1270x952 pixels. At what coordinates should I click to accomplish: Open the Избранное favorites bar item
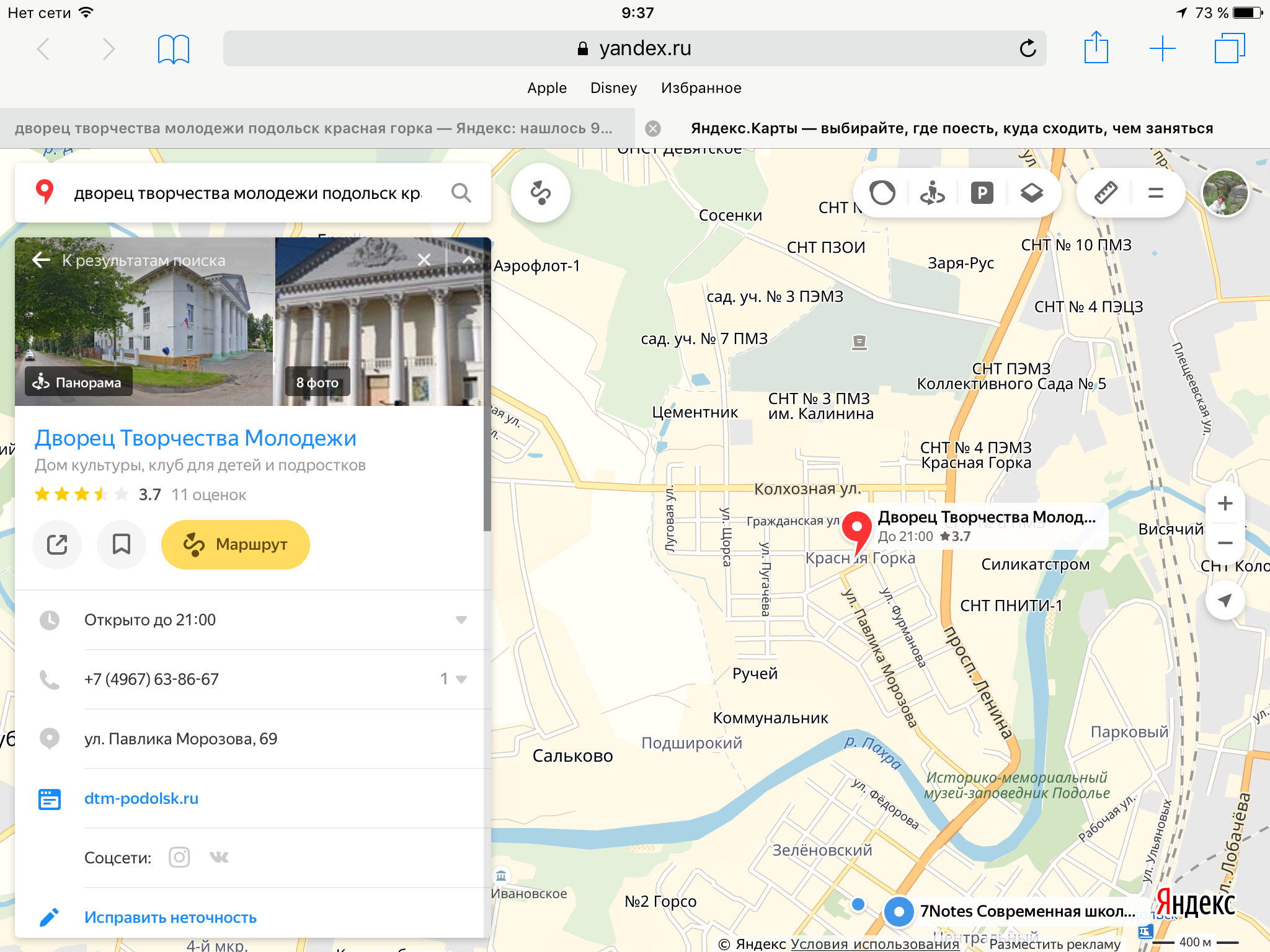tap(701, 88)
